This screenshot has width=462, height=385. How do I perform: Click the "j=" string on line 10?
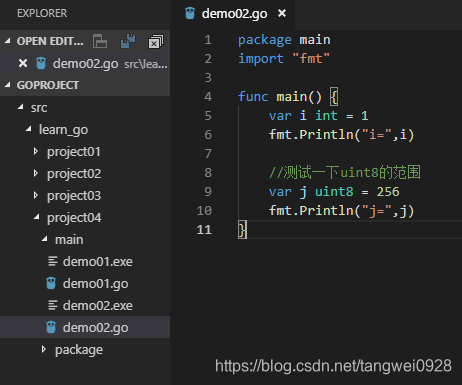click(376, 211)
